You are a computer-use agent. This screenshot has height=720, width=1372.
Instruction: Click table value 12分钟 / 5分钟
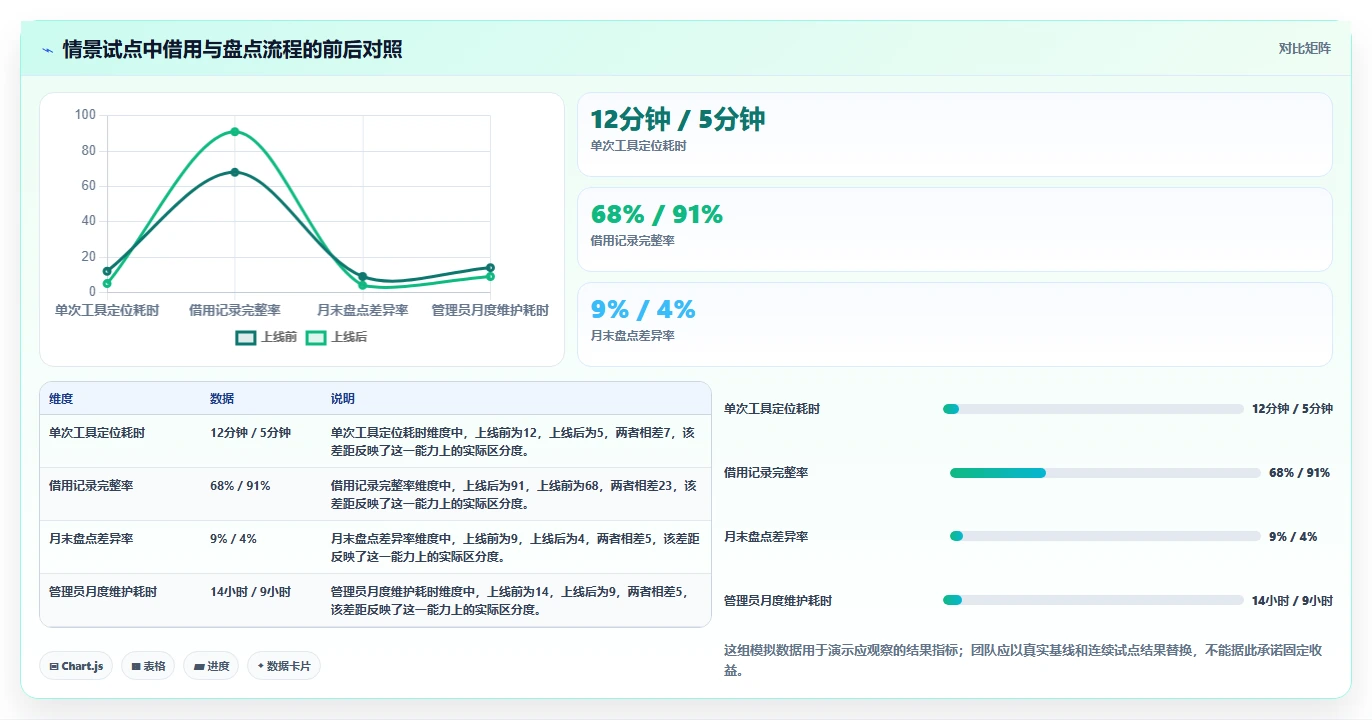251,433
